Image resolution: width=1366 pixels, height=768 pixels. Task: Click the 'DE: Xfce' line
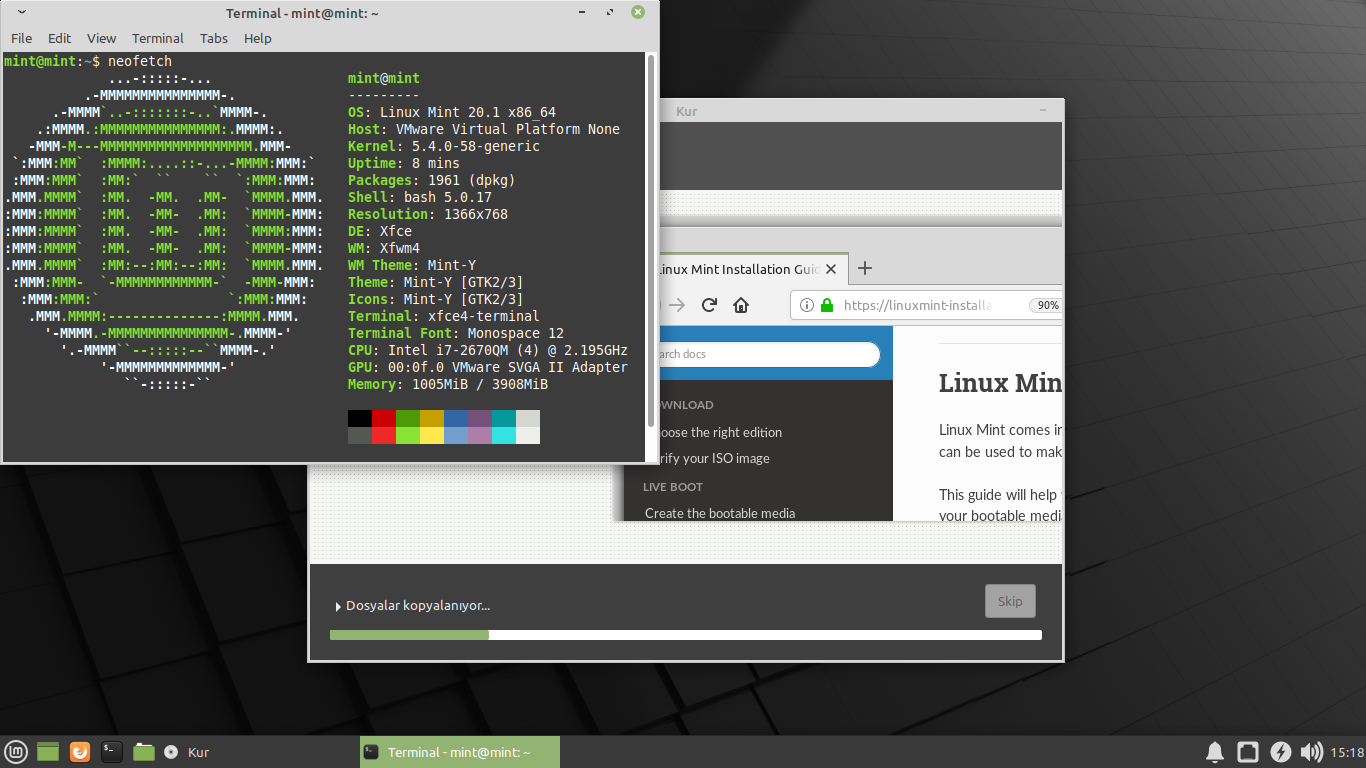click(380, 231)
